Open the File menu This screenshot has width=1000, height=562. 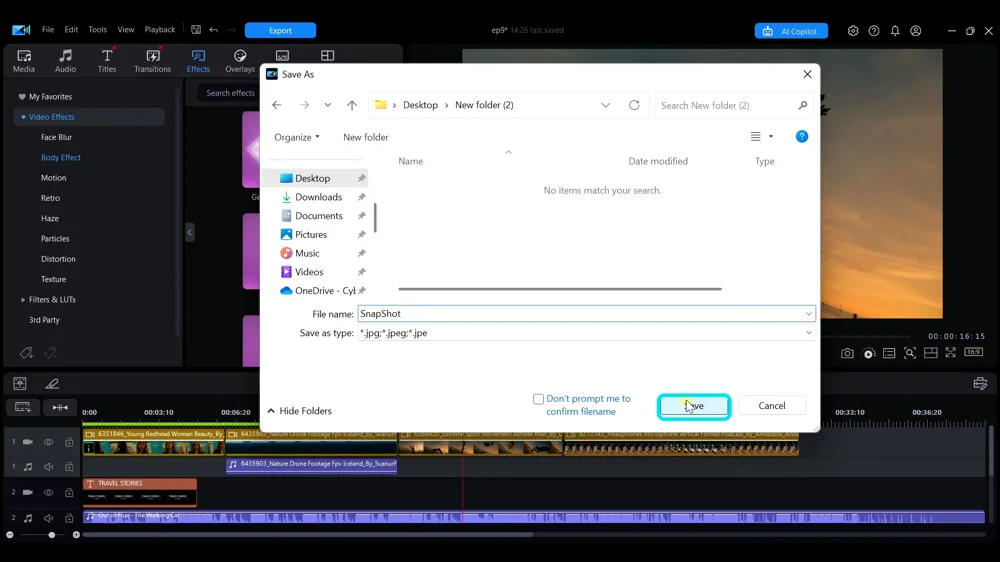pos(48,30)
